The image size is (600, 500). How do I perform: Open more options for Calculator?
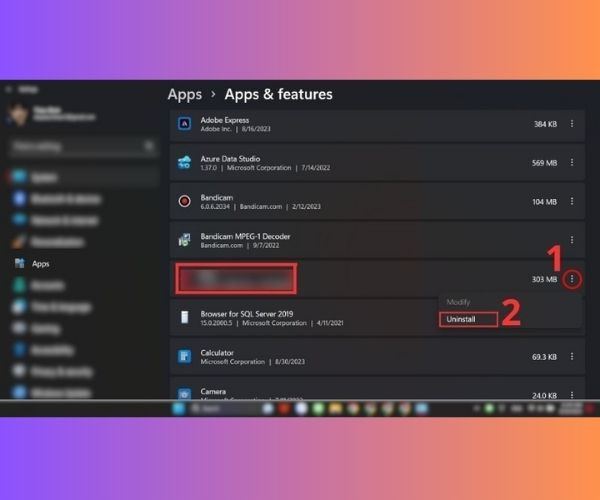point(572,357)
